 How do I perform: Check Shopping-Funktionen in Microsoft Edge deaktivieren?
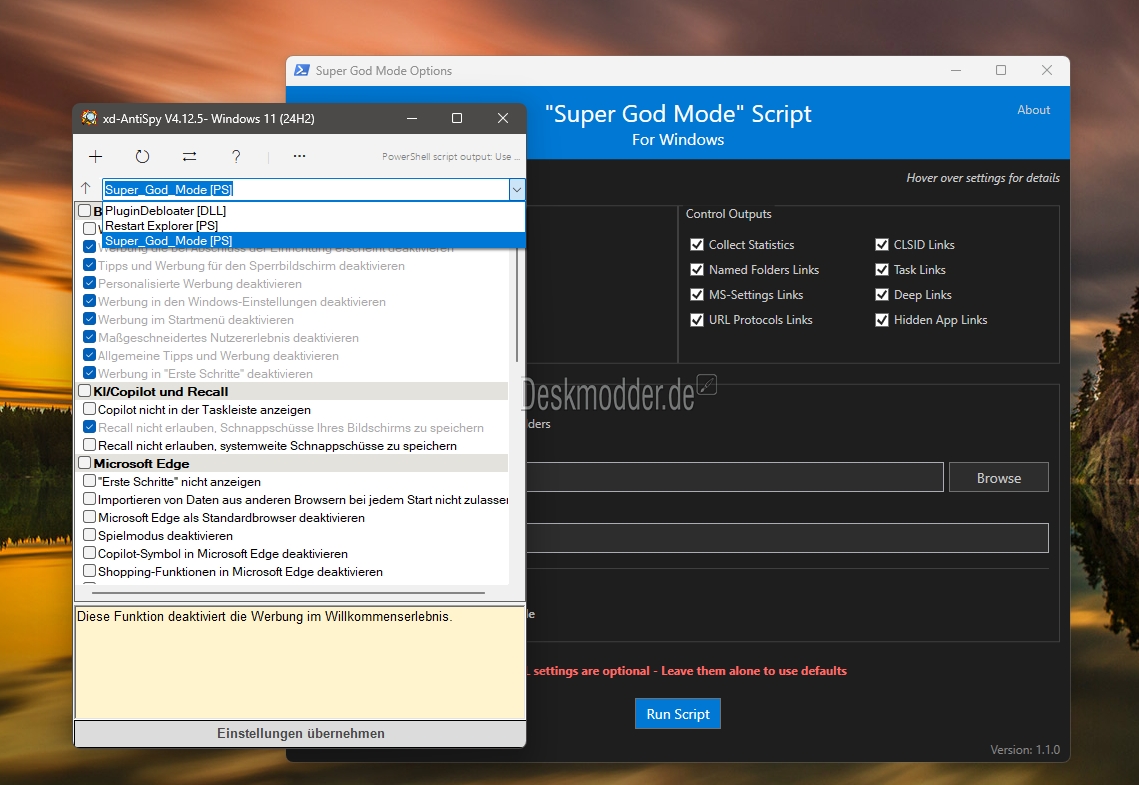pos(89,571)
